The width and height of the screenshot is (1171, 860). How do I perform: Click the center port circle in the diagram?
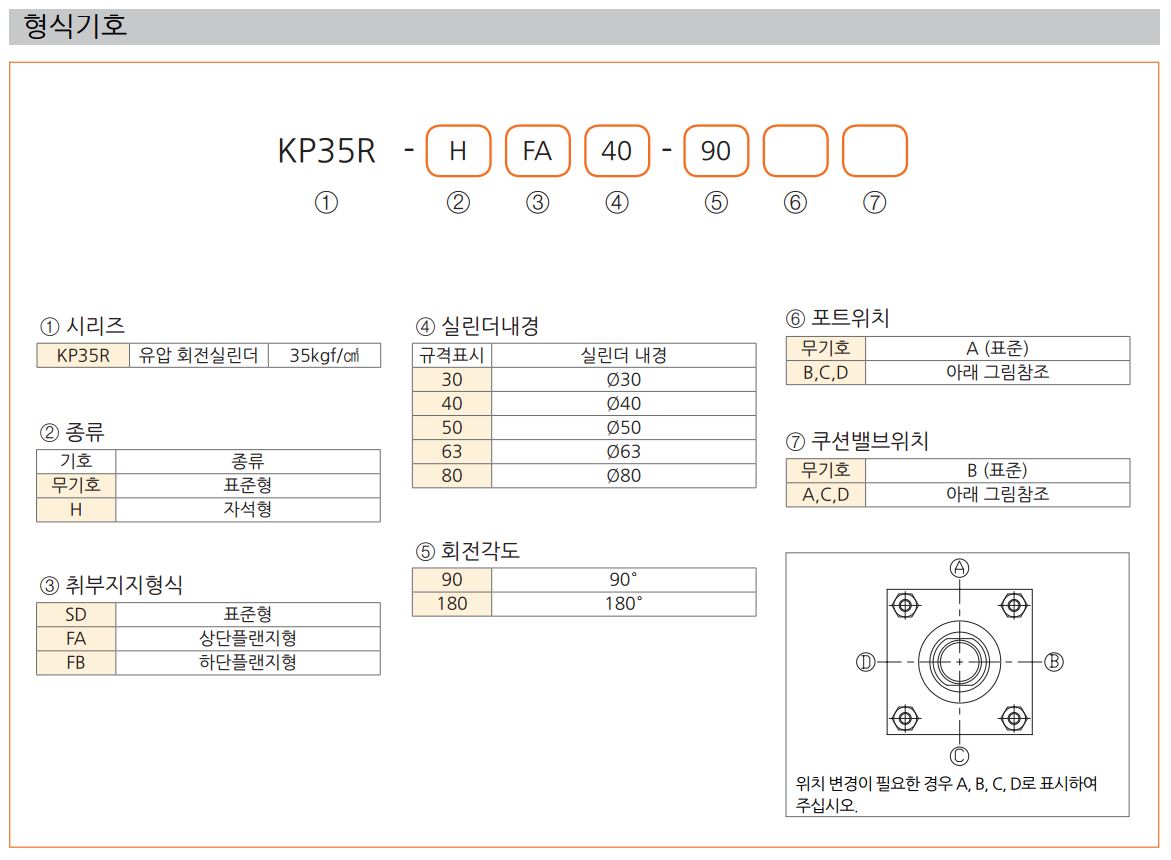pyautogui.click(x=960, y=661)
